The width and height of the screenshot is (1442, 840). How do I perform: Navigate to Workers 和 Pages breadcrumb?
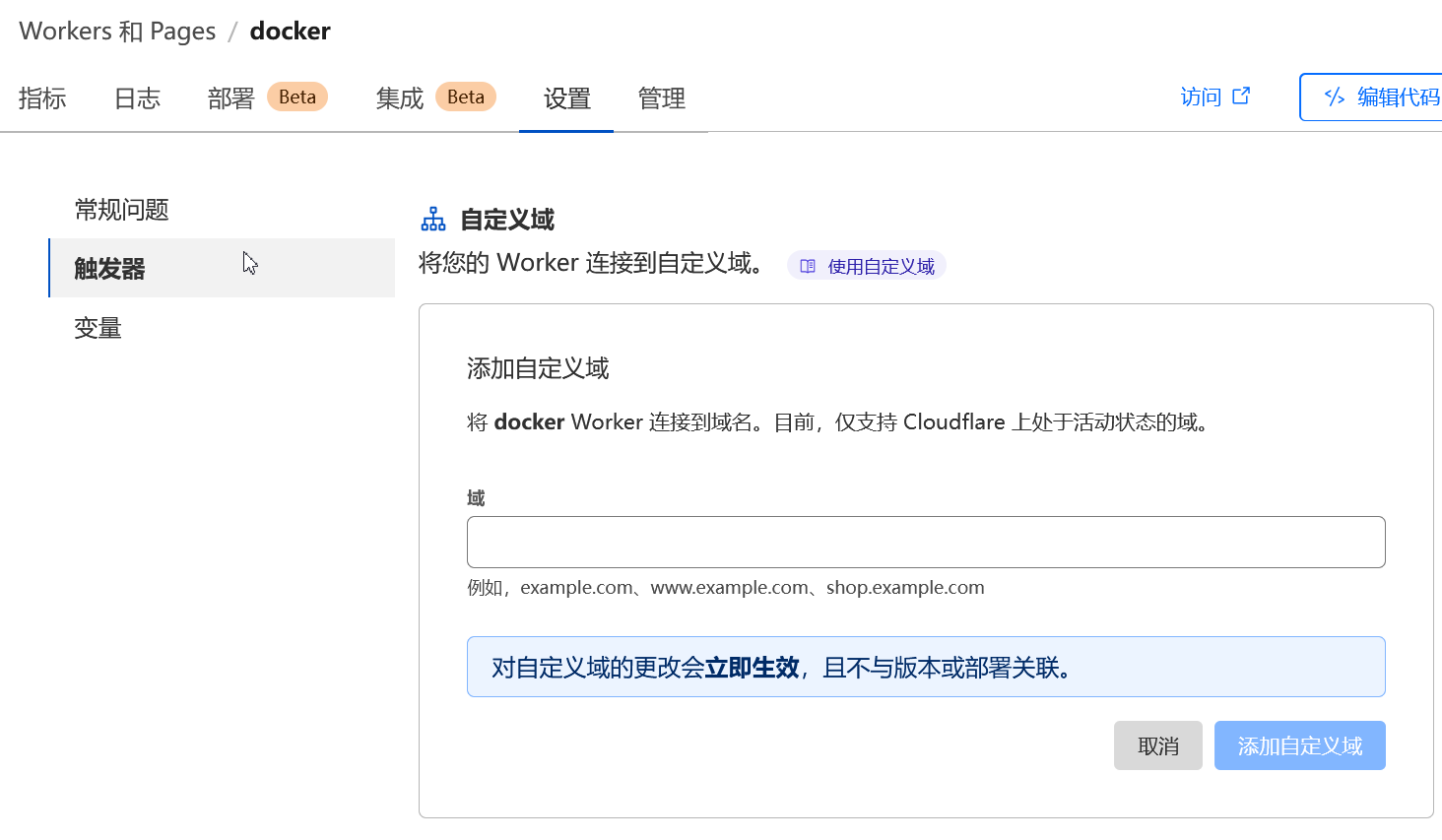(117, 32)
